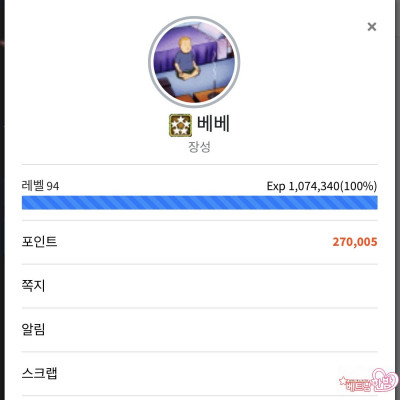The width and height of the screenshot is (400, 400).
Task: Open the 스크랩 scrap menu
Action: click(39, 373)
